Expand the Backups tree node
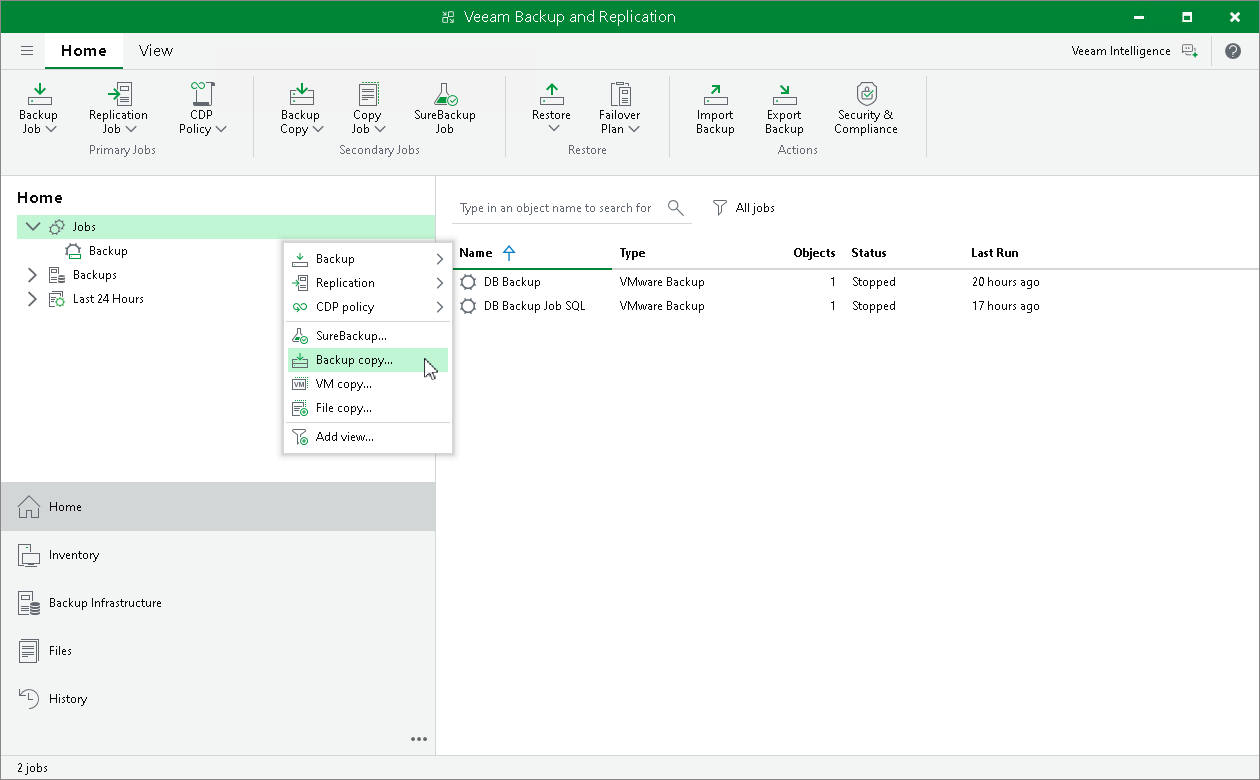1260x780 pixels. pyautogui.click(x=31, y=274)
